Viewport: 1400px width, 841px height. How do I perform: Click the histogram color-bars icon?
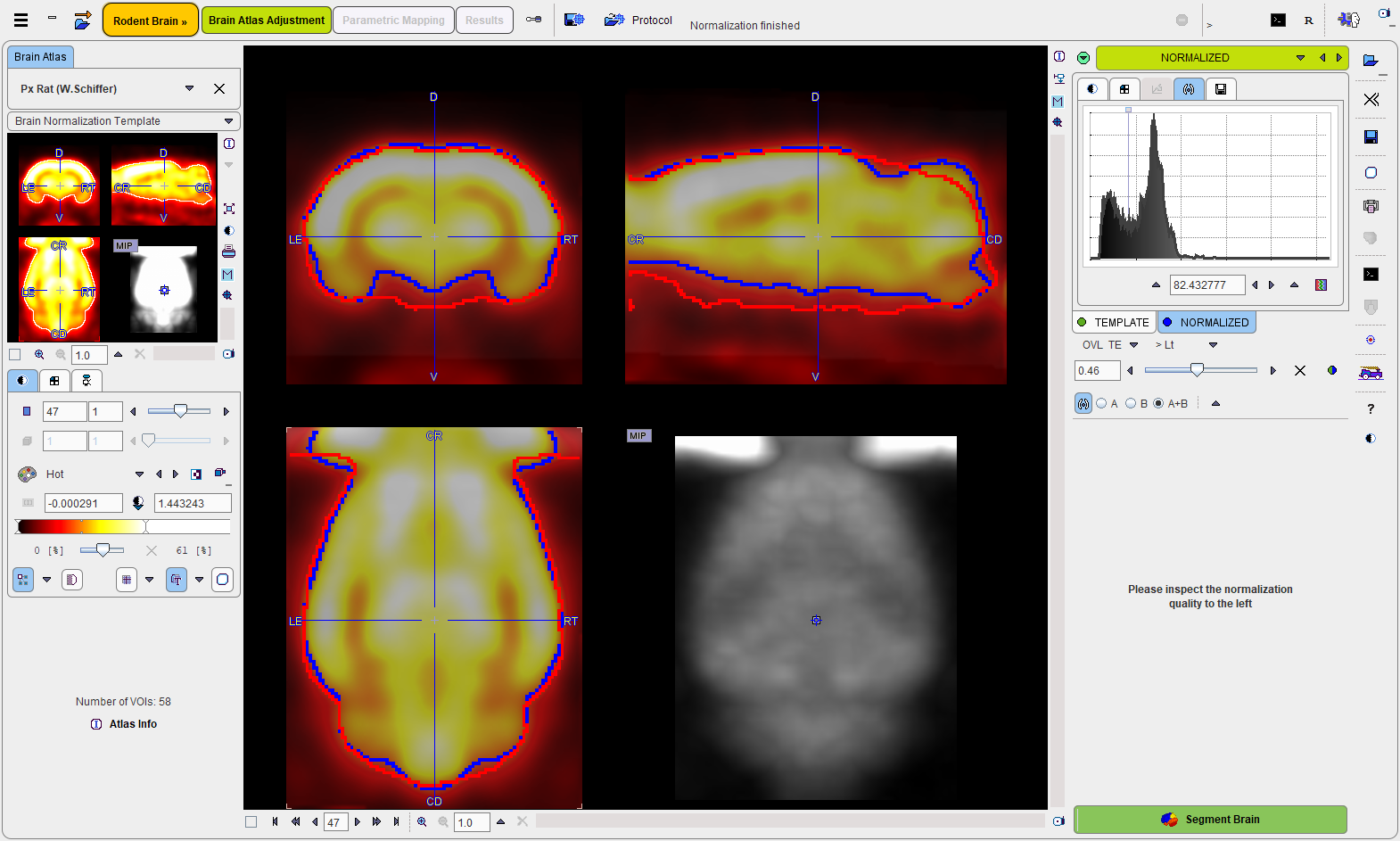click(1321, 284)
